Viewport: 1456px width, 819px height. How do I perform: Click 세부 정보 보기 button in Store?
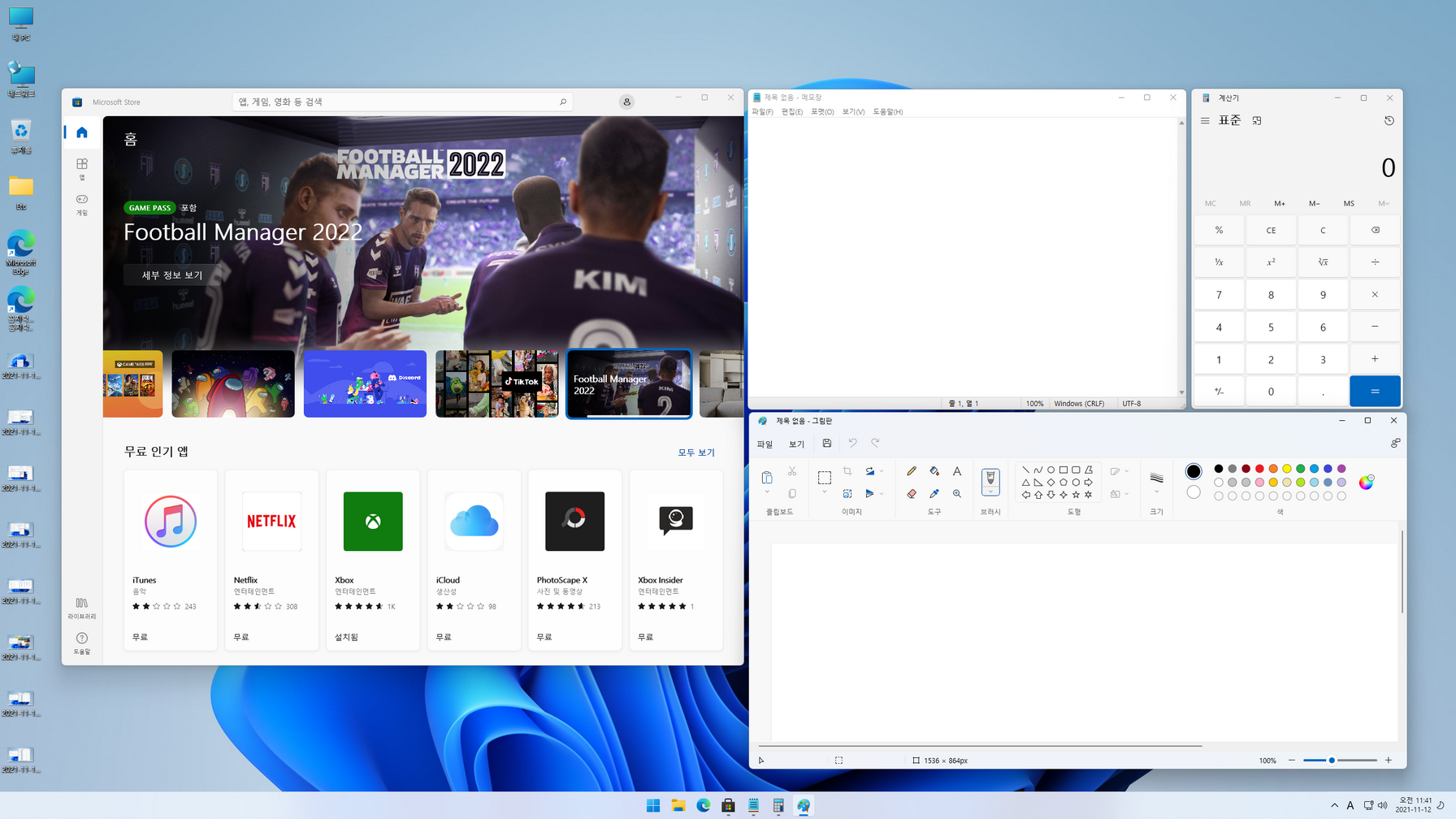pyautogui.click(x=172, y=275)
